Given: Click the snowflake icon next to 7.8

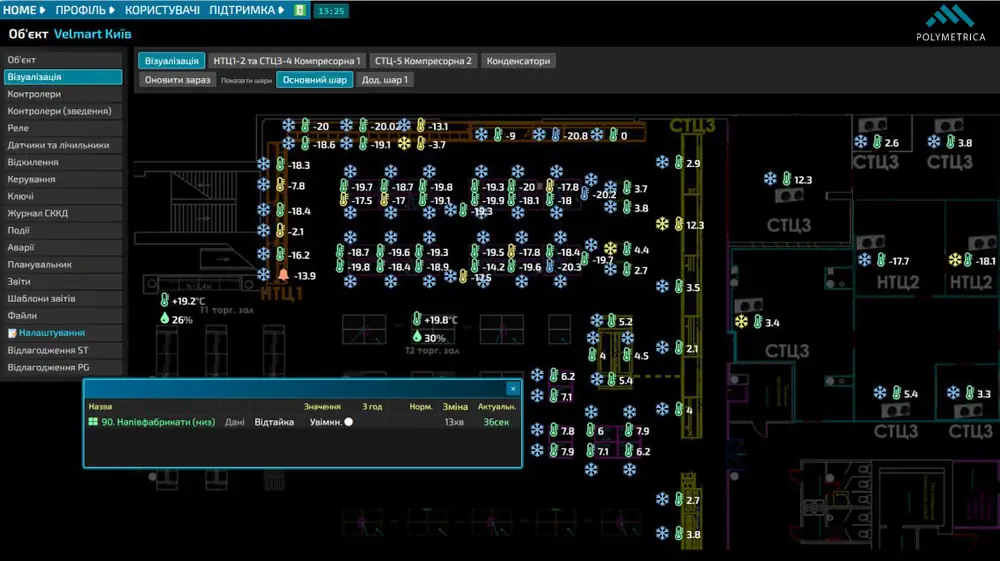Looking at the screenshot, I should [538, 430].
